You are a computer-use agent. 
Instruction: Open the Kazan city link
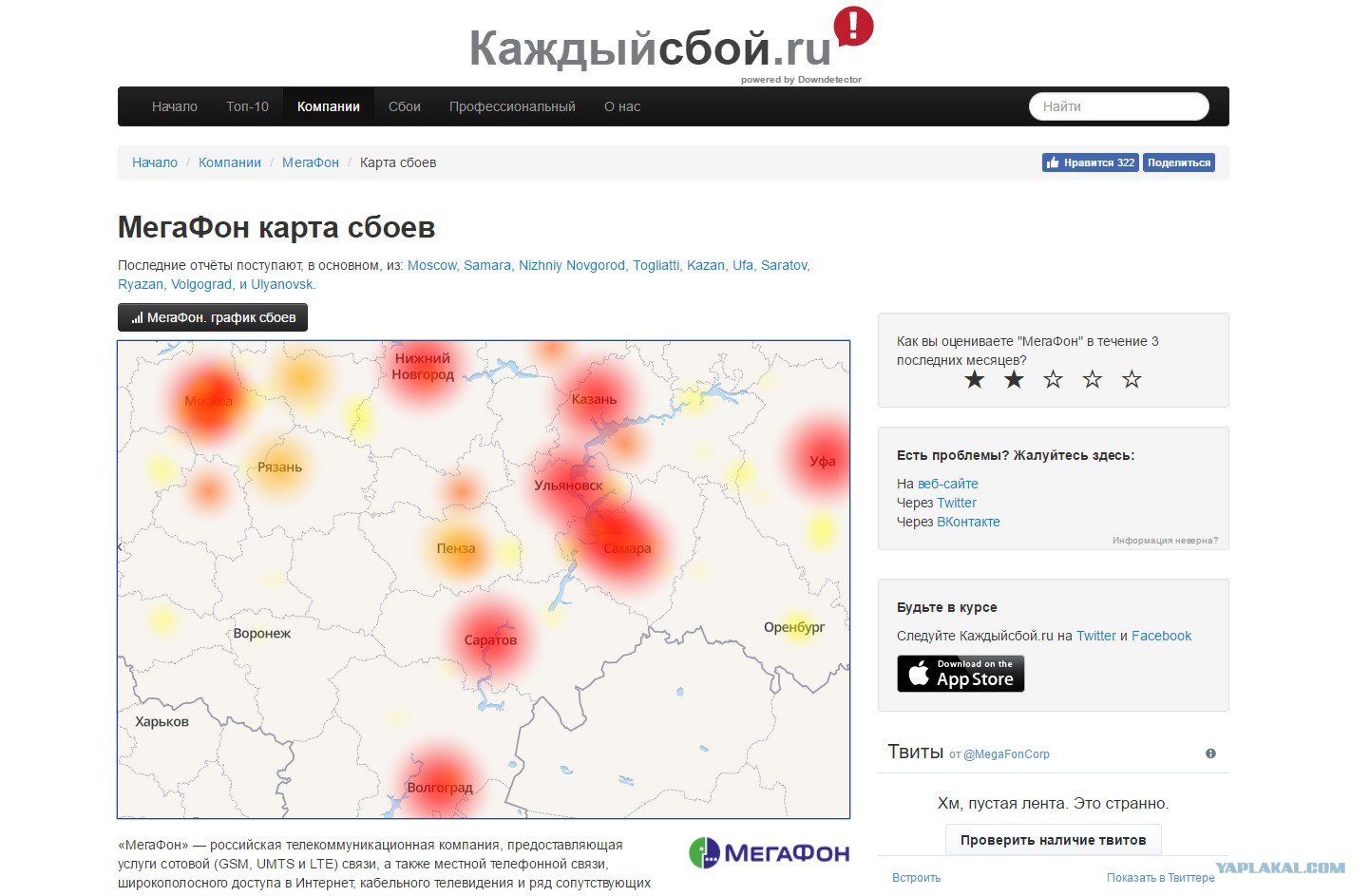click(x=706, y=265)
